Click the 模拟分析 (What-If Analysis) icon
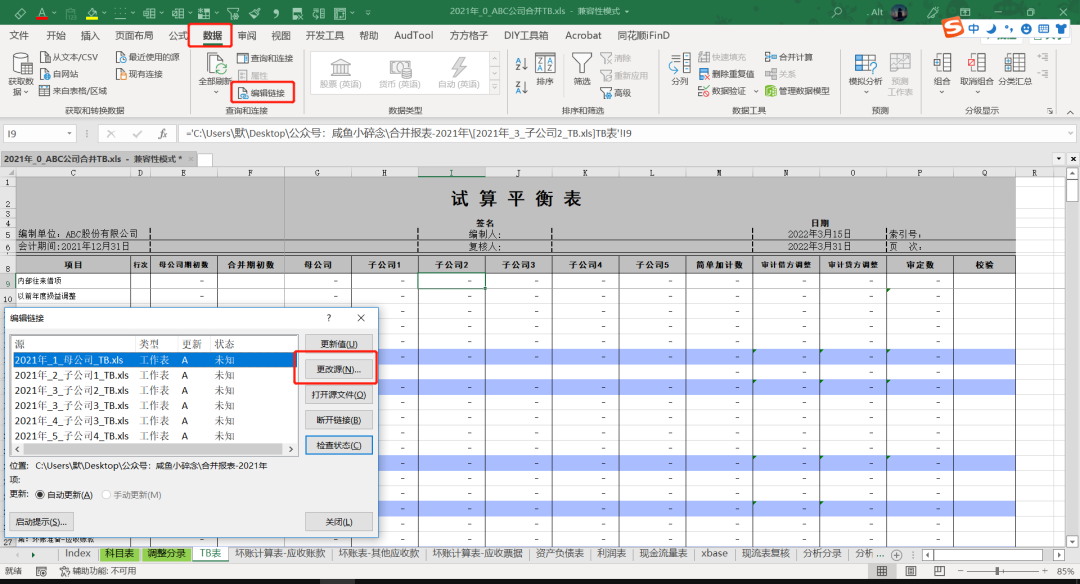The width and height of the screenshot is (1080, 584). [865, 64]
